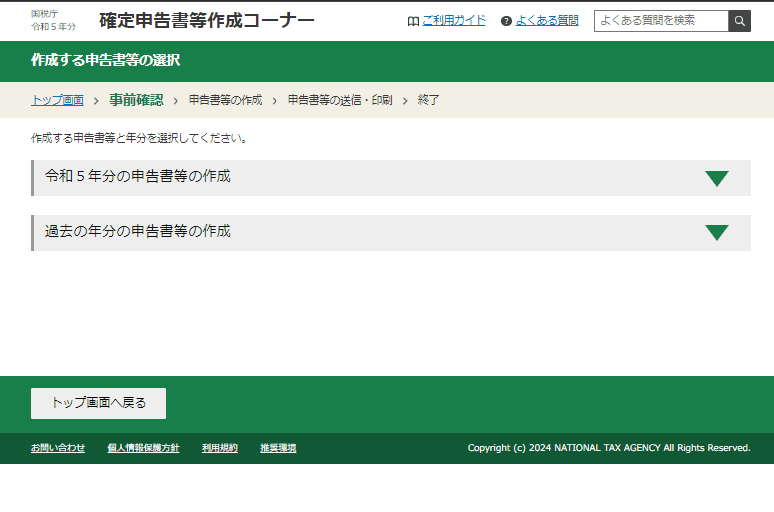Click the question mark icon beside よくある質問
Image resolution: width=774 pixels, height=512 pixels.
[x=506, y=21]
